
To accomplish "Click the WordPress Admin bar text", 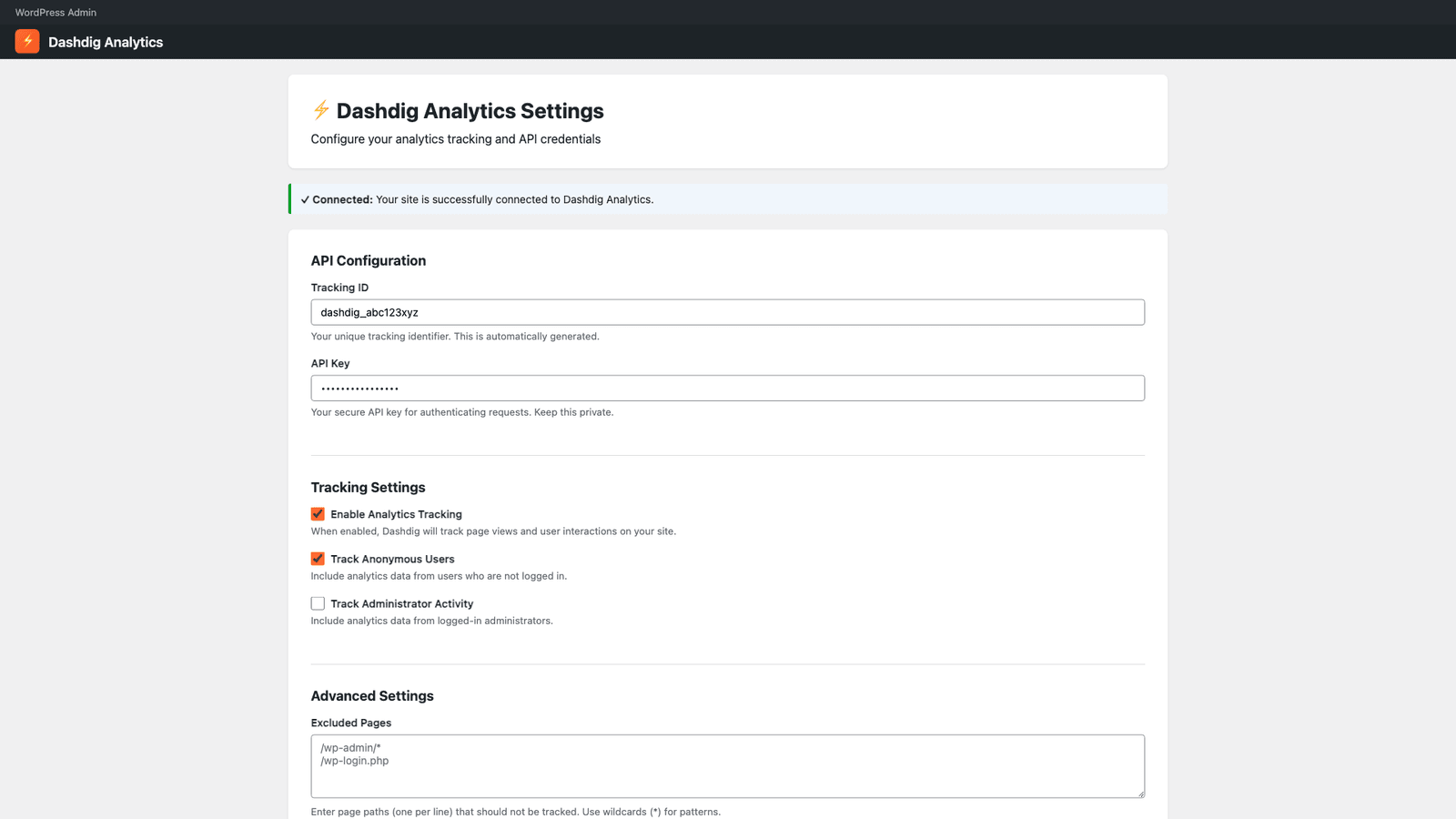I will 56,13.
